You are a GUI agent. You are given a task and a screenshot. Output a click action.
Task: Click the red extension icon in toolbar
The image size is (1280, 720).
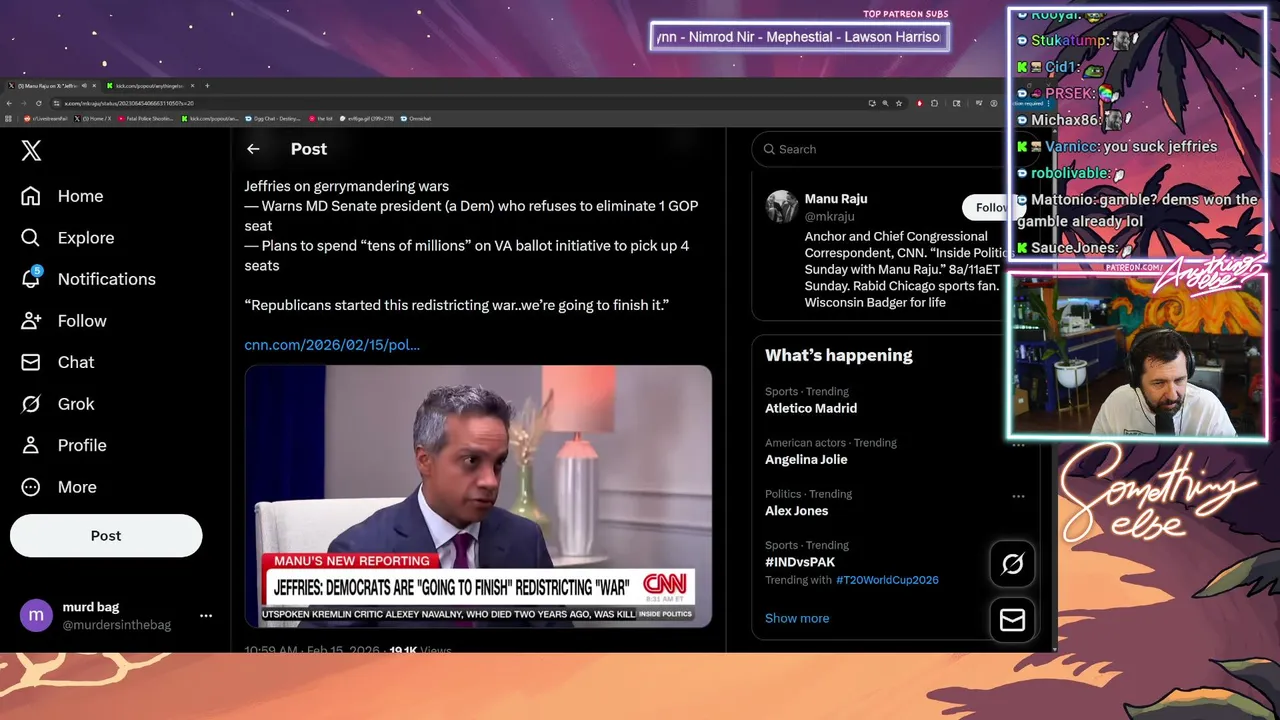point(920,103)
